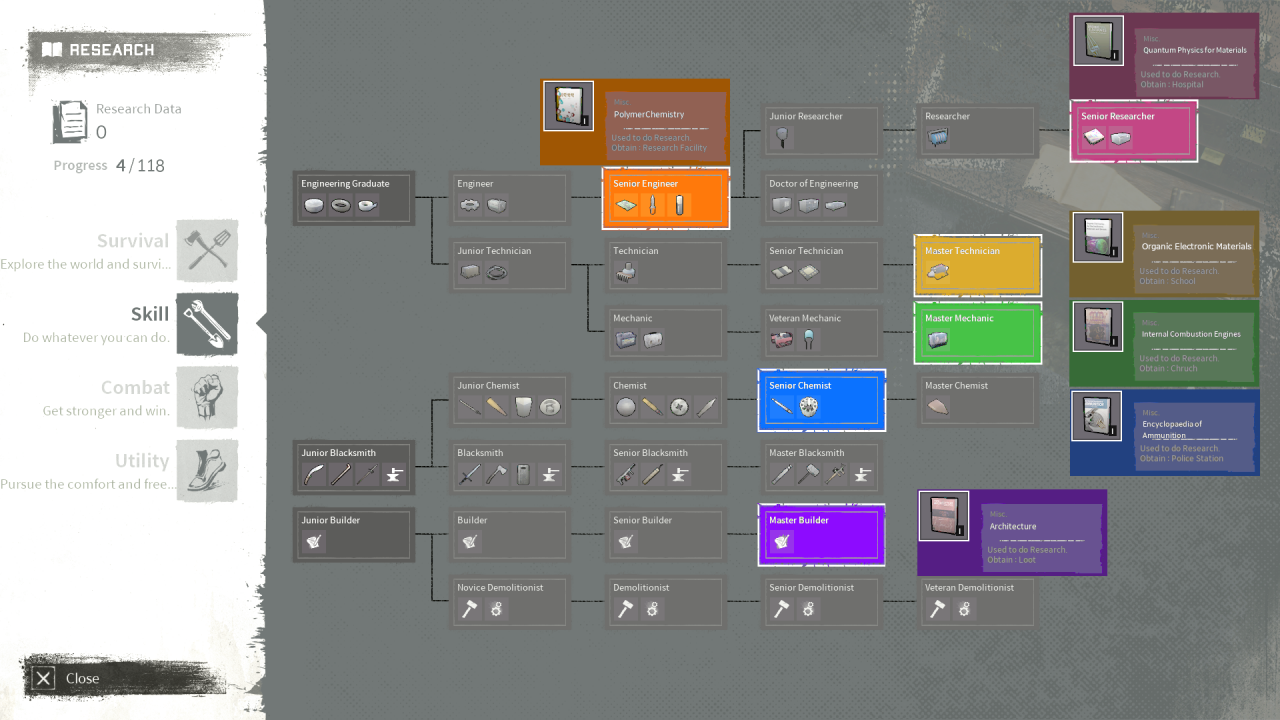Image resolution: width=1280 pixels, height=720 pixels.
Task: Select the Senior Engineer research node
Action: [x=665, y=198]
